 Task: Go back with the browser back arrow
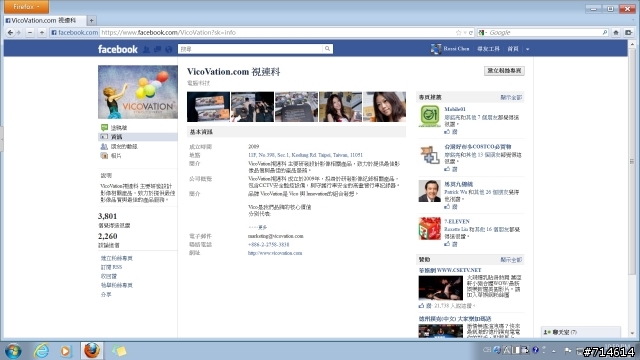(10, 33)
